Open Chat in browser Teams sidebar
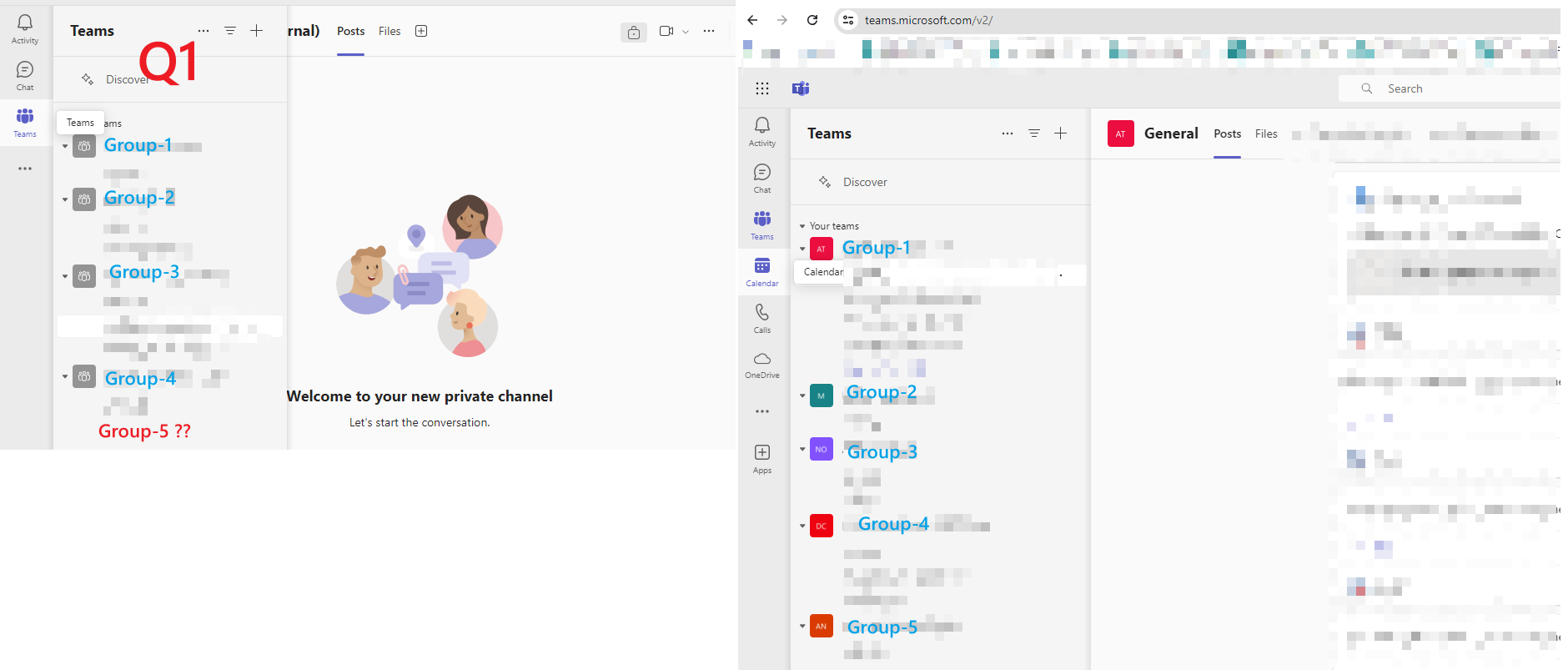 click(762, 179)
